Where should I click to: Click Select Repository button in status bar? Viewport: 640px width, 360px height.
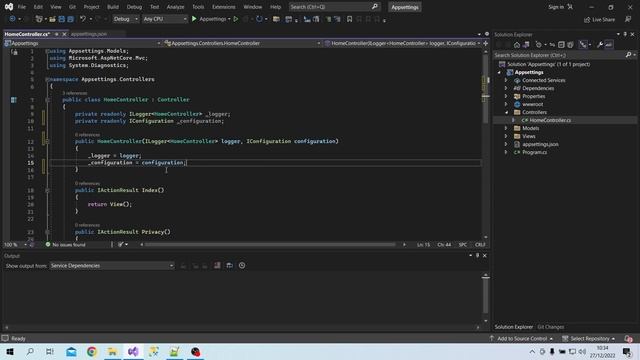(x=589, y=338)
